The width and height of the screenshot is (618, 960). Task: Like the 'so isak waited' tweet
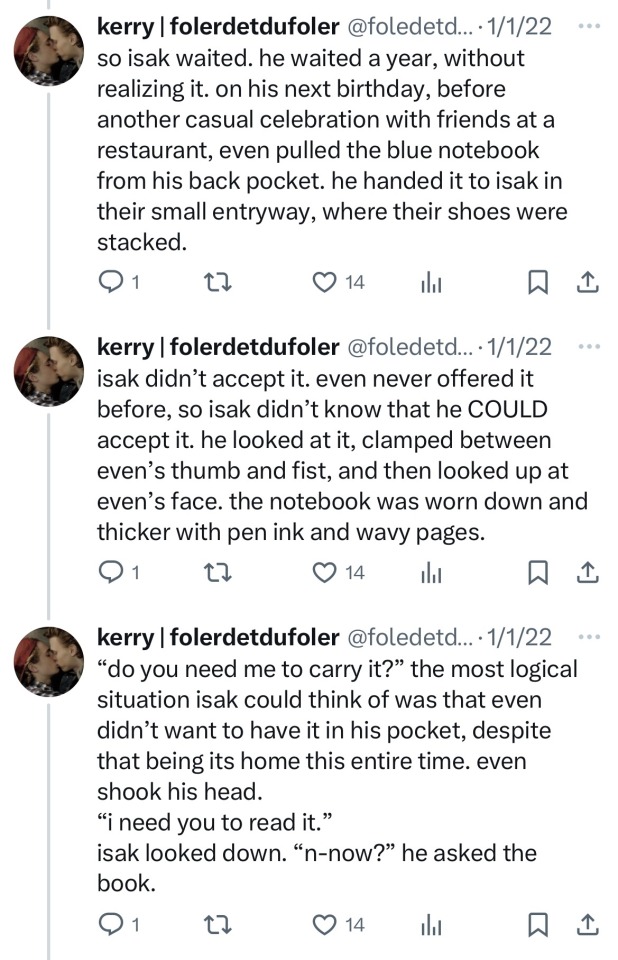point(323,284)
